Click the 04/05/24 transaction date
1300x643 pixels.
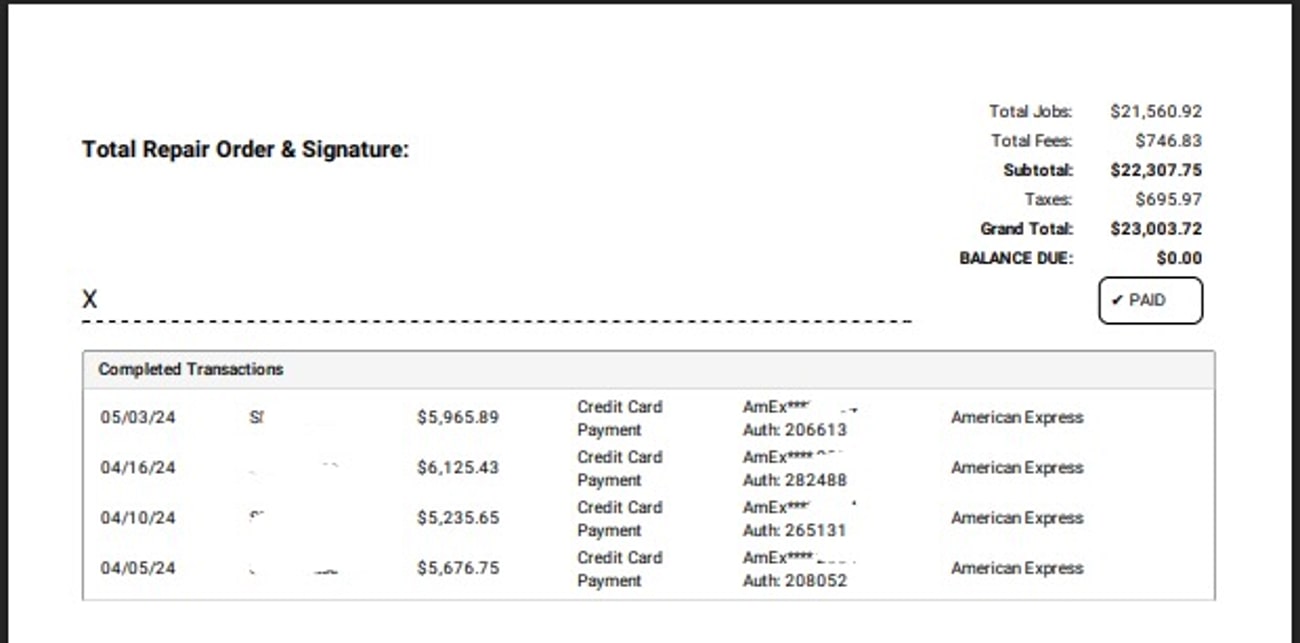pyautogui.click(x=138, y=567)
